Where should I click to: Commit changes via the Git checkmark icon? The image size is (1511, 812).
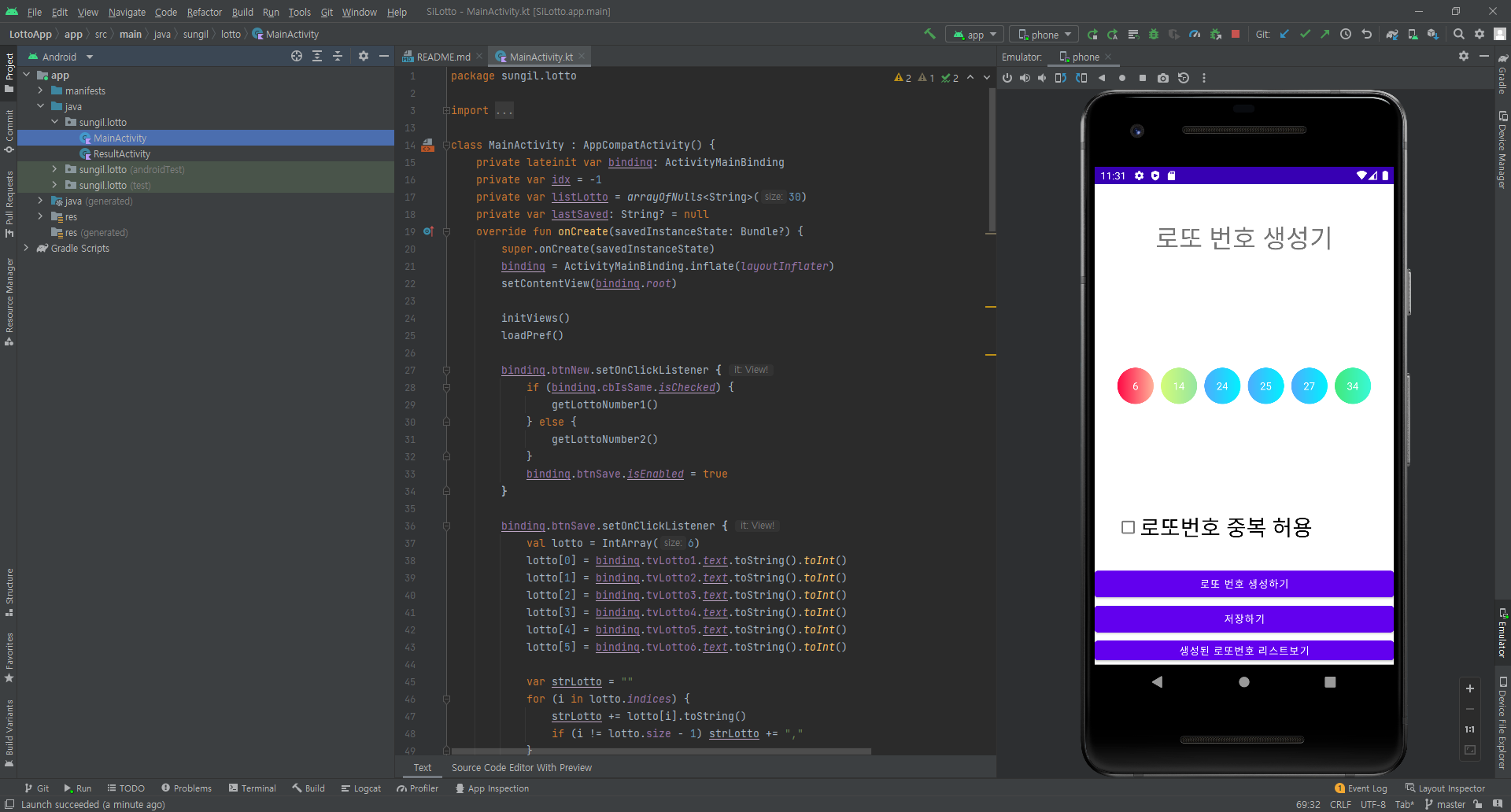[1306, 34]
